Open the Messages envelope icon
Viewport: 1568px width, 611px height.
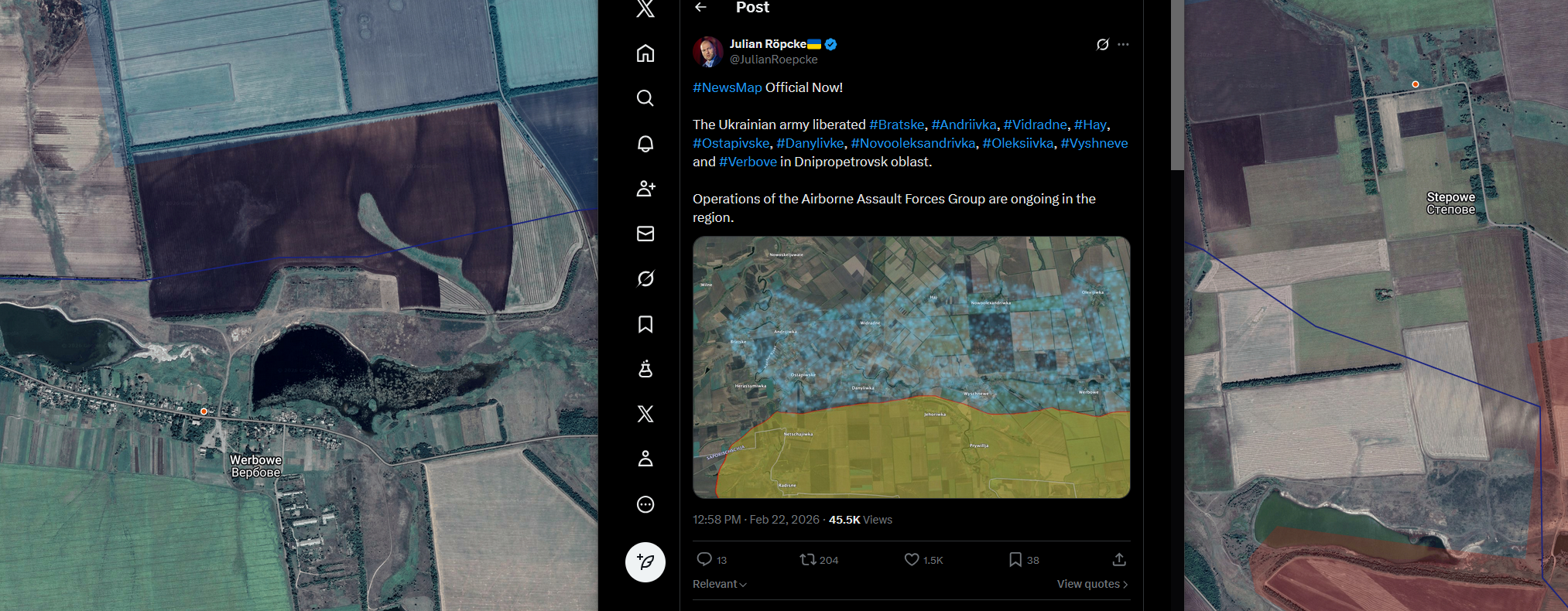coord(645,234)
